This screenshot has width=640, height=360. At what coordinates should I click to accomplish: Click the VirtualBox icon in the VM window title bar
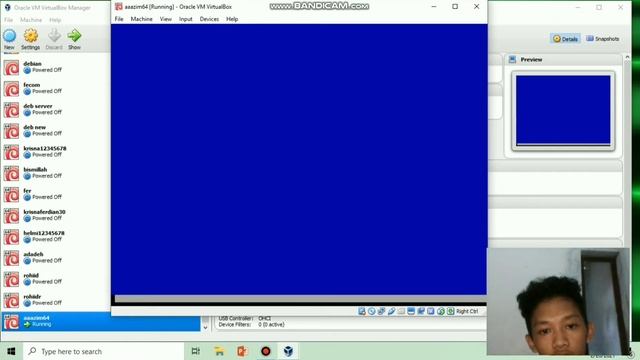(119, 7)
